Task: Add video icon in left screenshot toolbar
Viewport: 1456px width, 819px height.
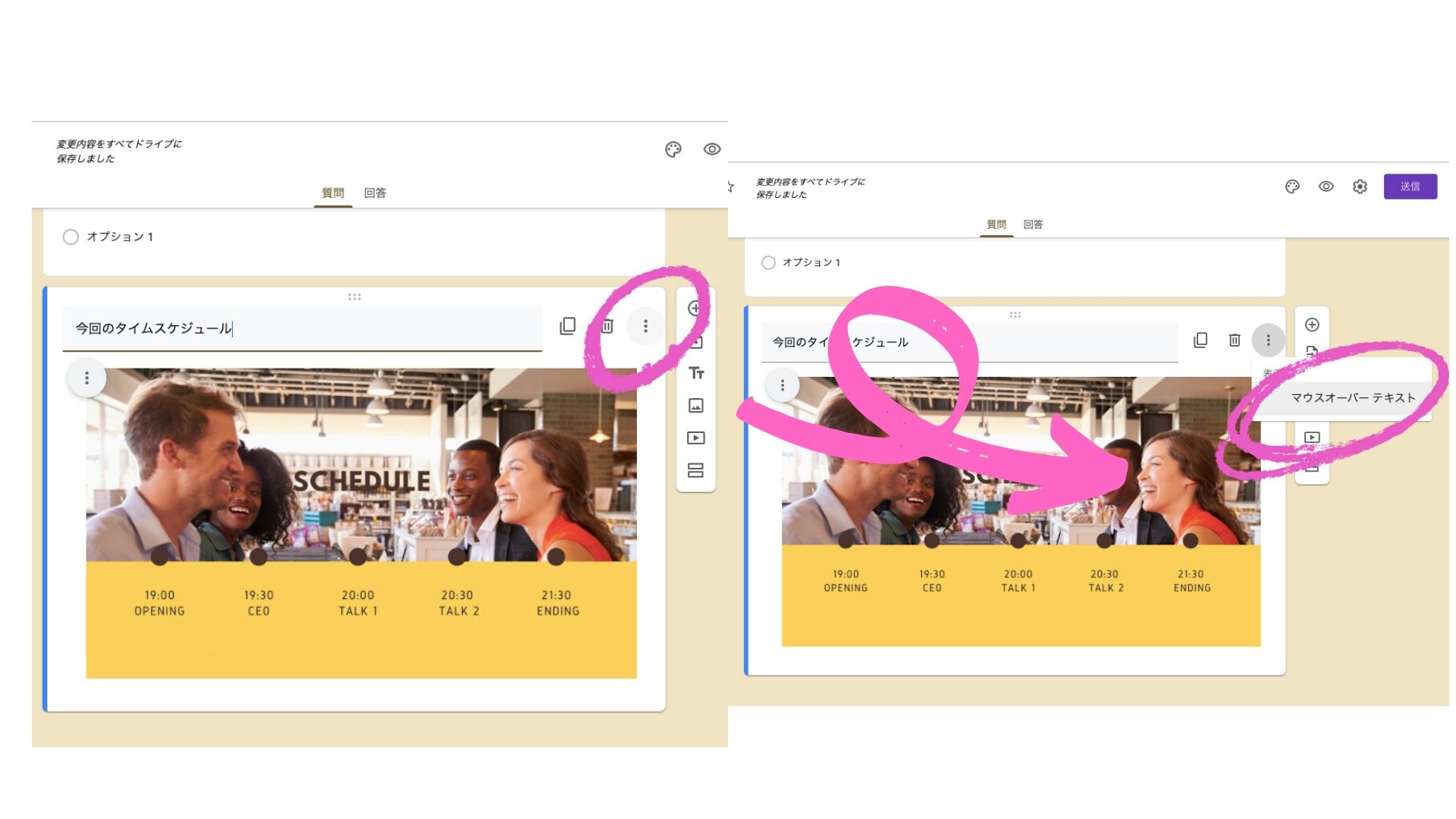Action: pos(695,438)
